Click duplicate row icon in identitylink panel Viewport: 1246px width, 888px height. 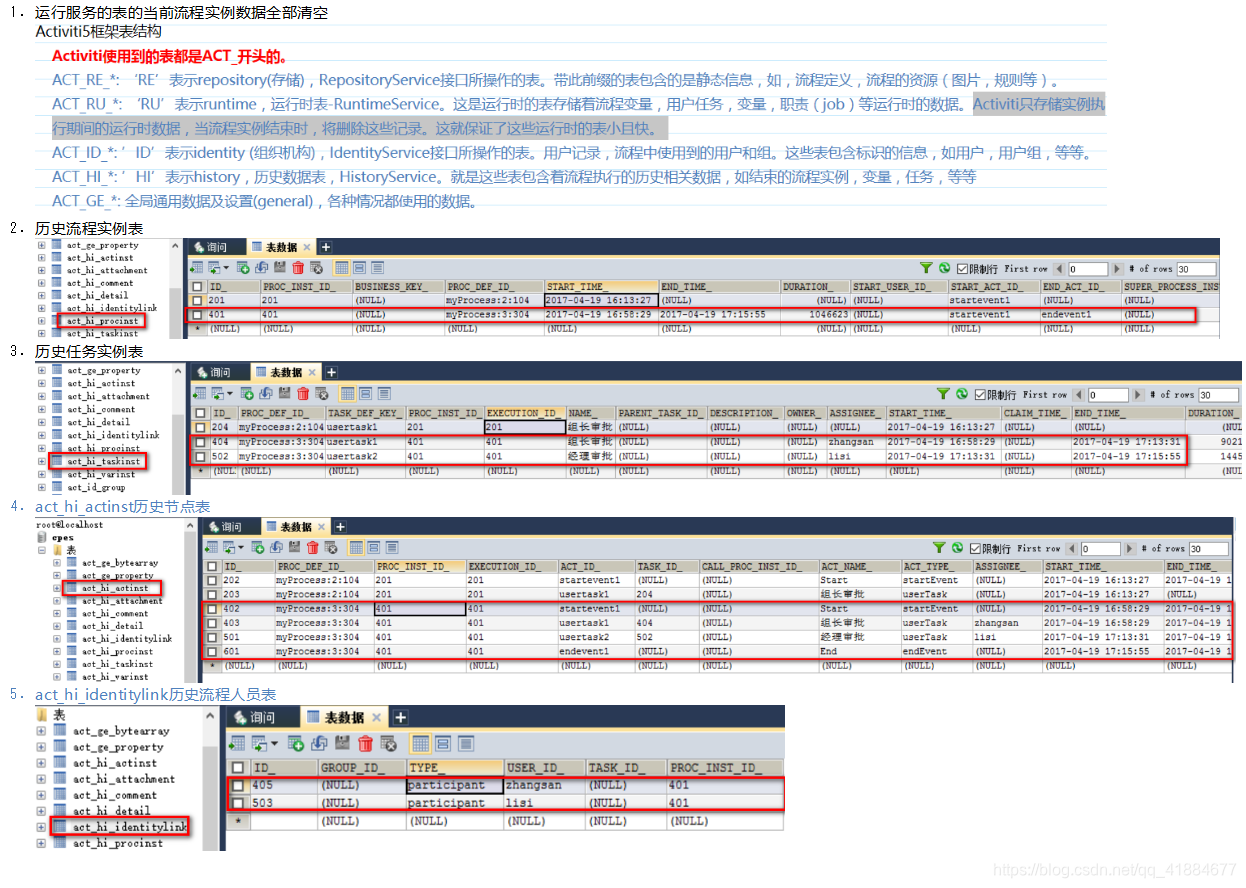point(319,743)
